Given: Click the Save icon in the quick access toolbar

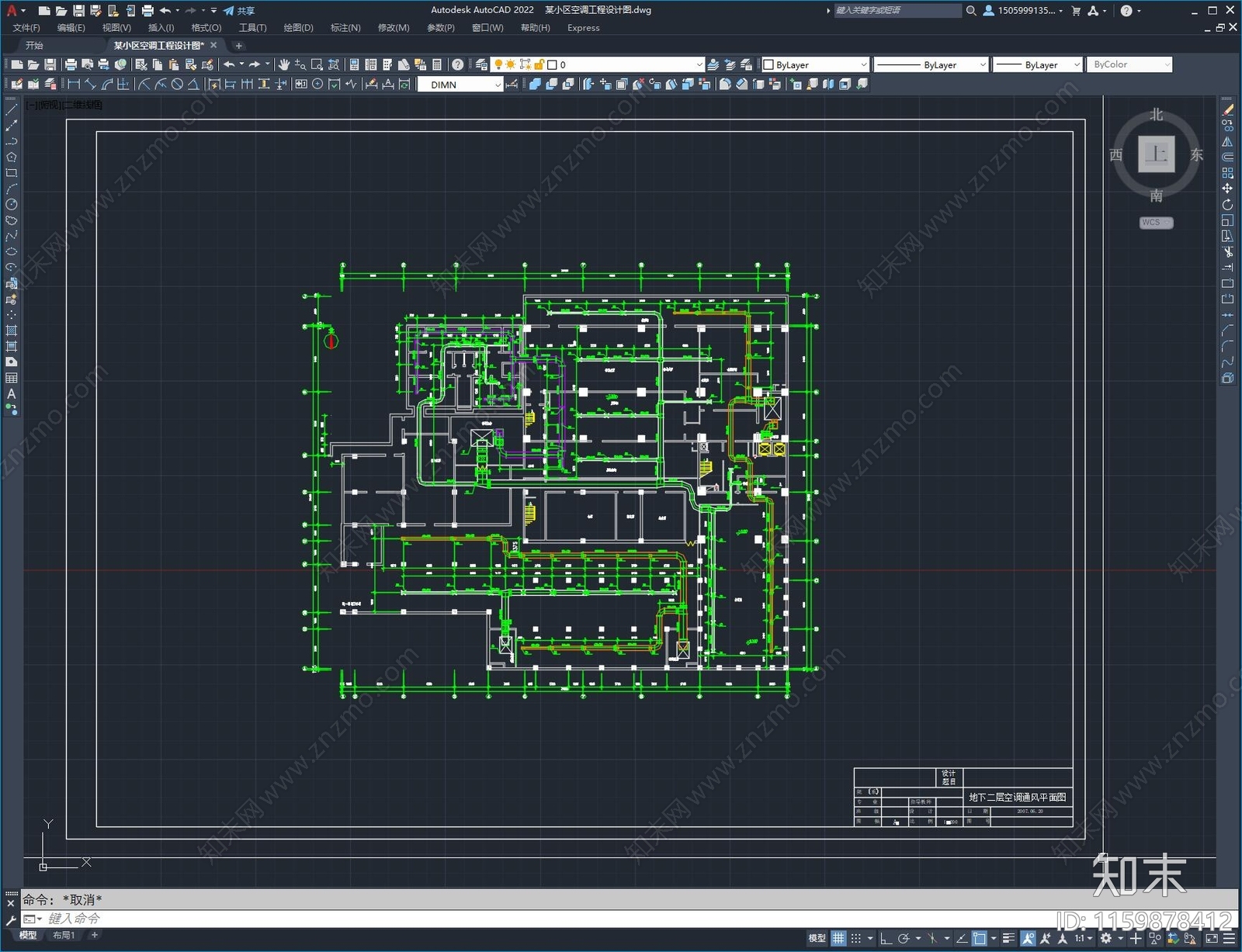Looking at the screenshot, I should 78,11.
